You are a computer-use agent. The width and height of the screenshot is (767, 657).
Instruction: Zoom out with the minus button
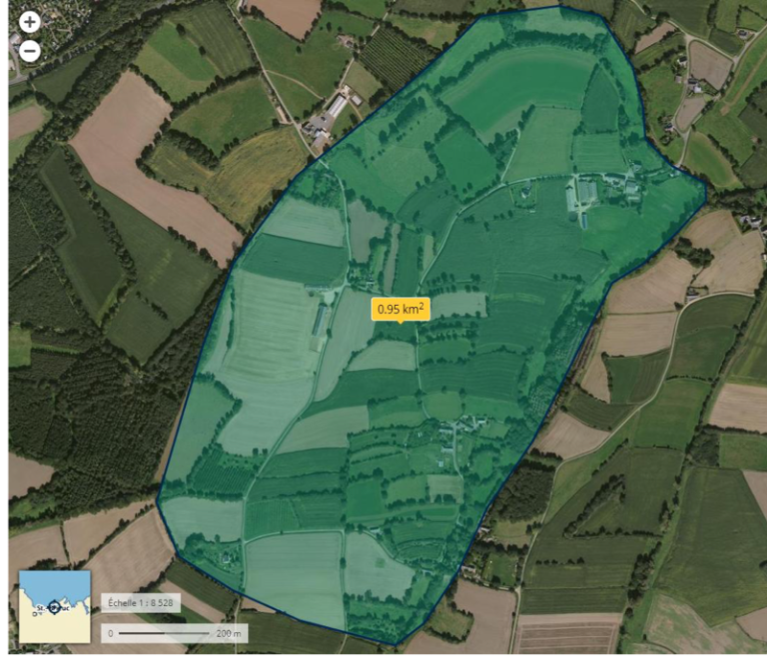(30, 50)
